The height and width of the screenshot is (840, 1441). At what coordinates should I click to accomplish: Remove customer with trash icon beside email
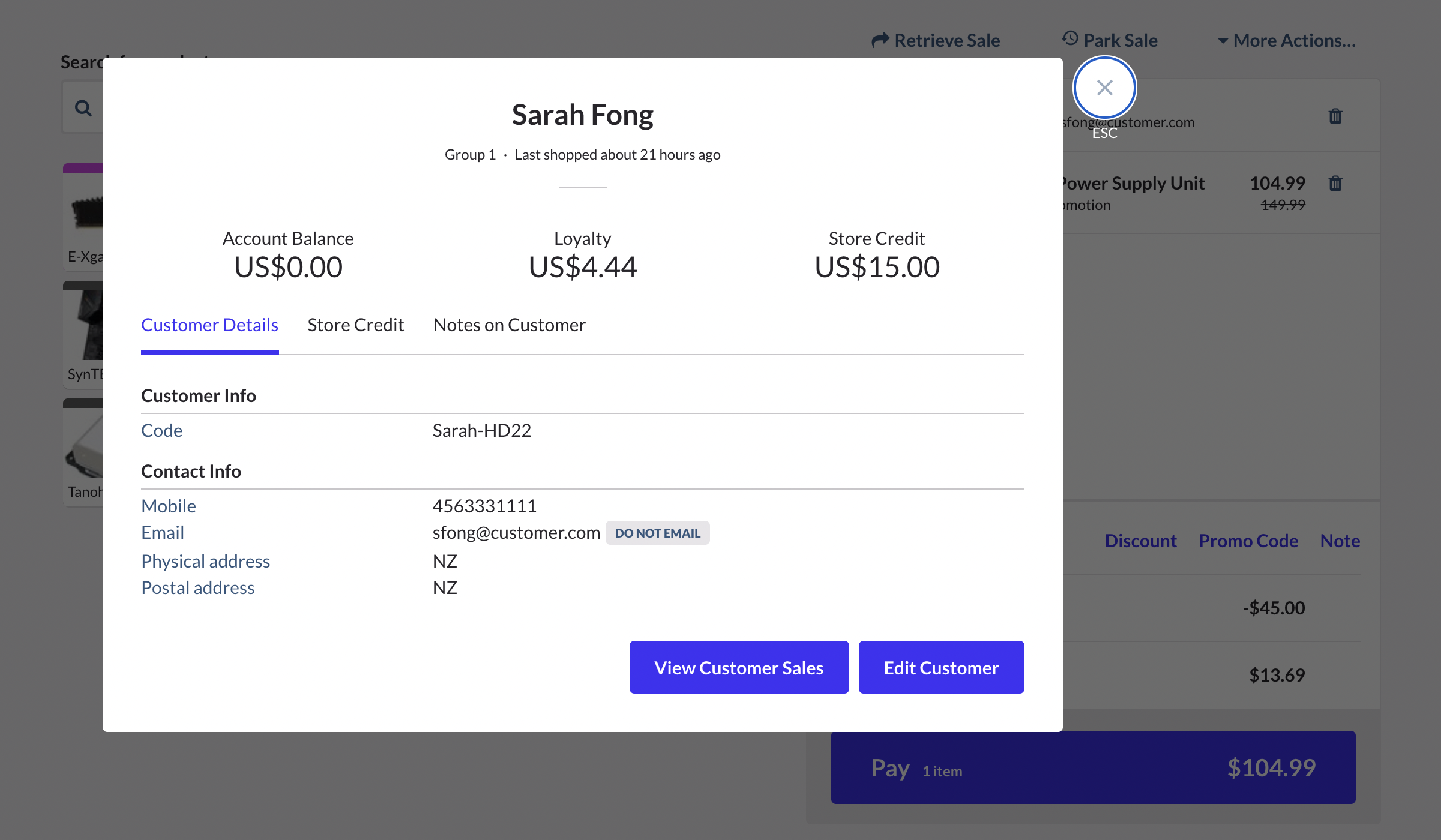coord(1335,116)
